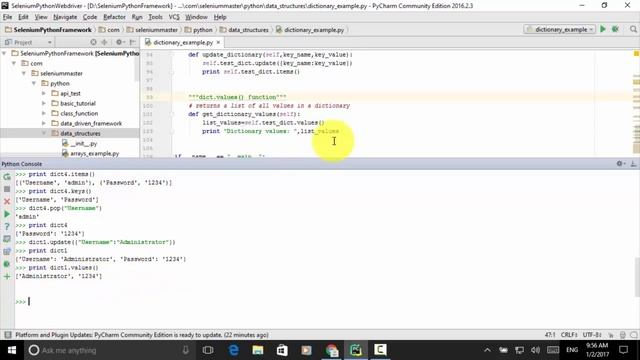Open the Refactor menu
The width and height of the screenshot is (640, 360).
[114, 17]
